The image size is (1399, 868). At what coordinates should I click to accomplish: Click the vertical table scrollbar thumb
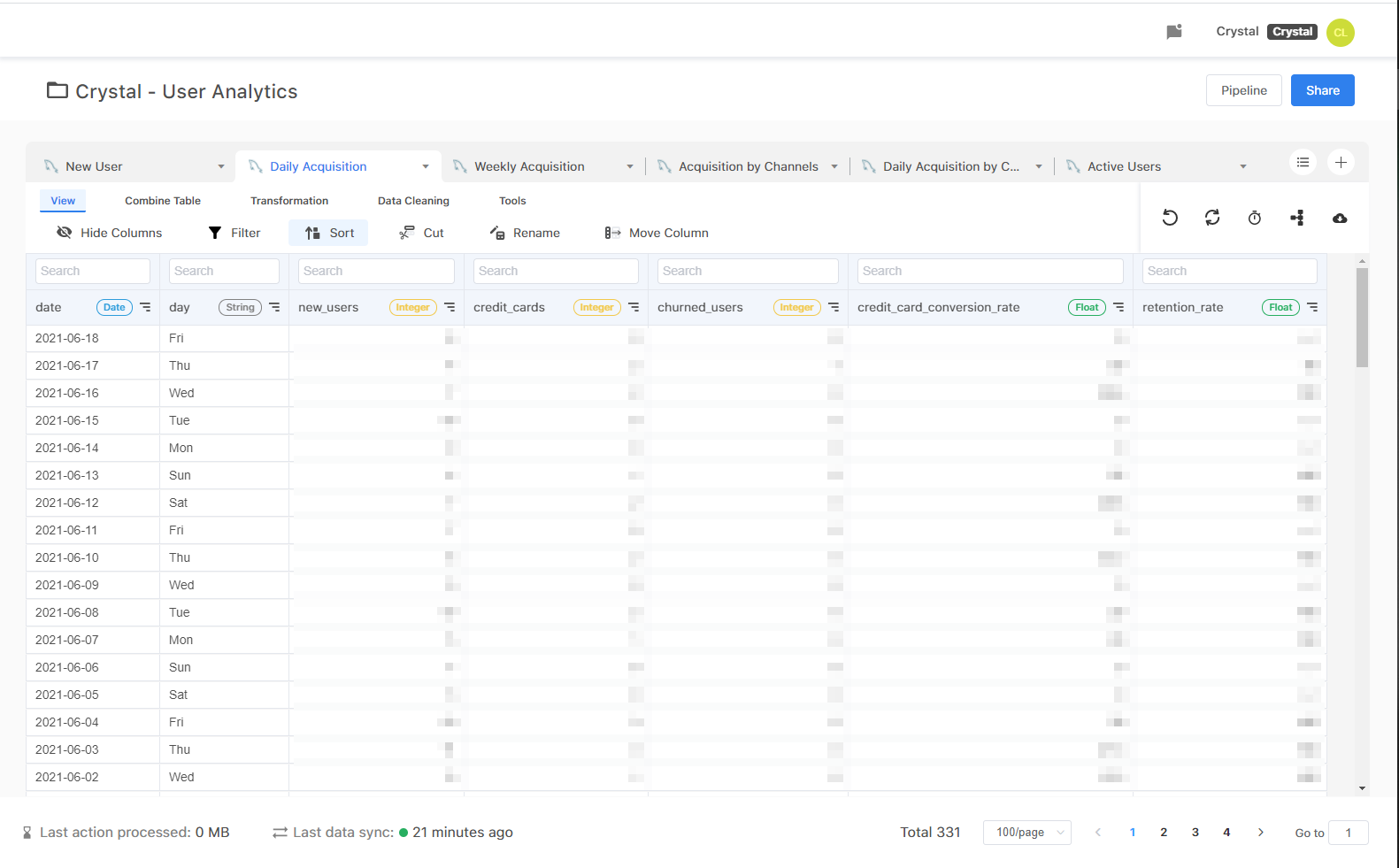(1362, 317)
